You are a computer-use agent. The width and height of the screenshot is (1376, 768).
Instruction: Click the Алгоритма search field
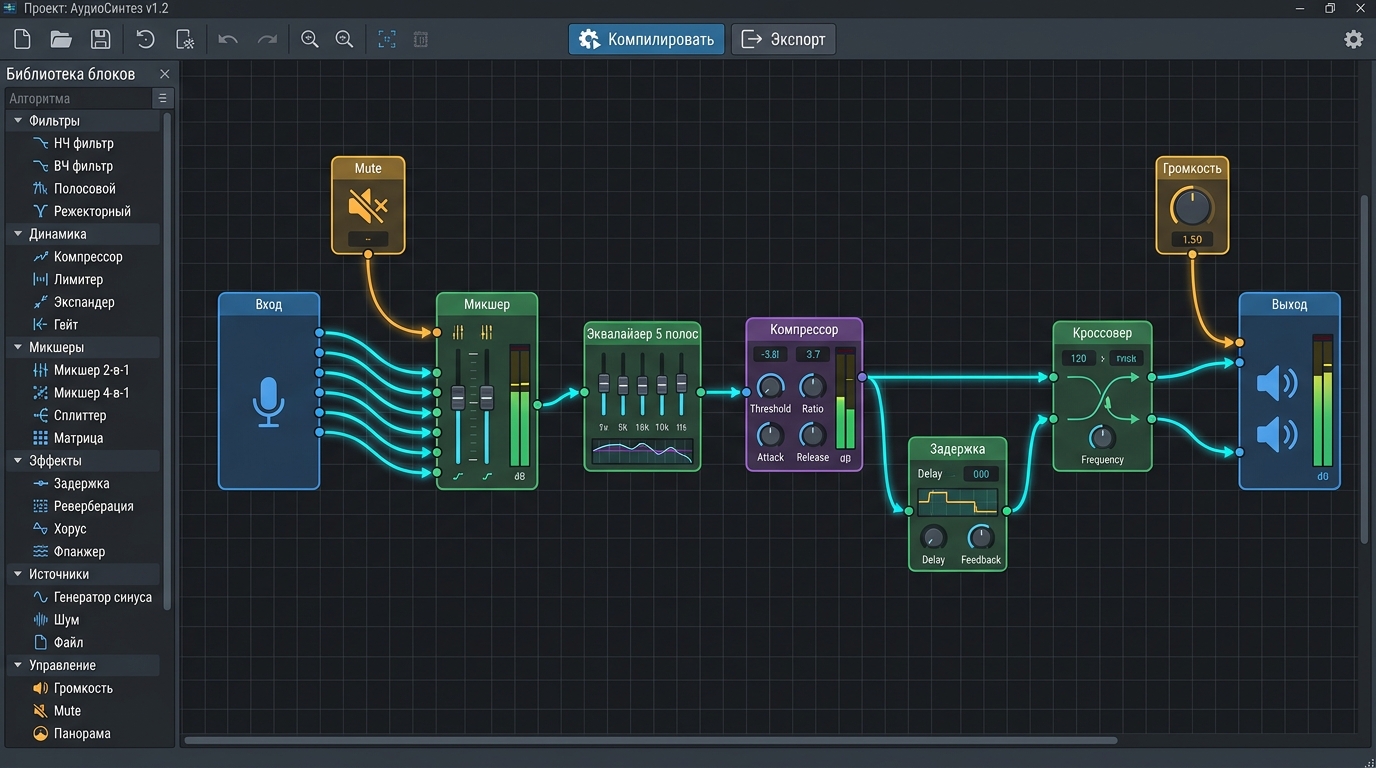(79, 98)
